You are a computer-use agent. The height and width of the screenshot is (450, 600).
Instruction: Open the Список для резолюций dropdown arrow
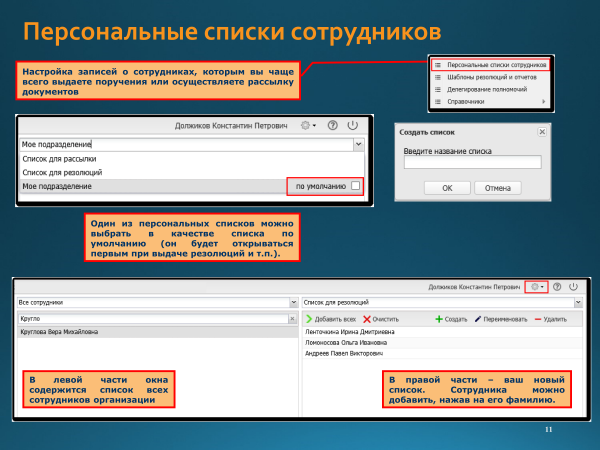(x=577, y=301)
